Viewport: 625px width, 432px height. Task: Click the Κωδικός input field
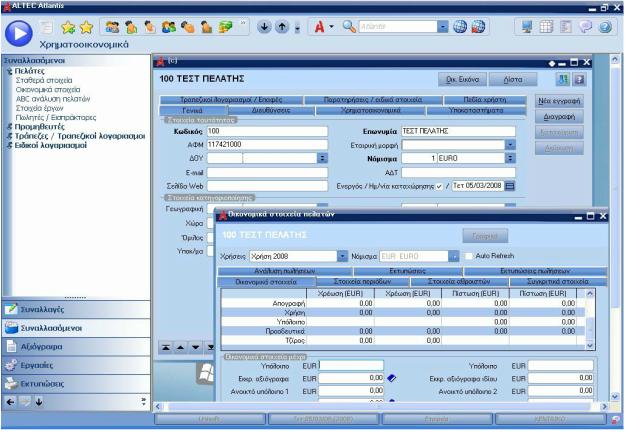pyautogui.click(x=267, y=131)
